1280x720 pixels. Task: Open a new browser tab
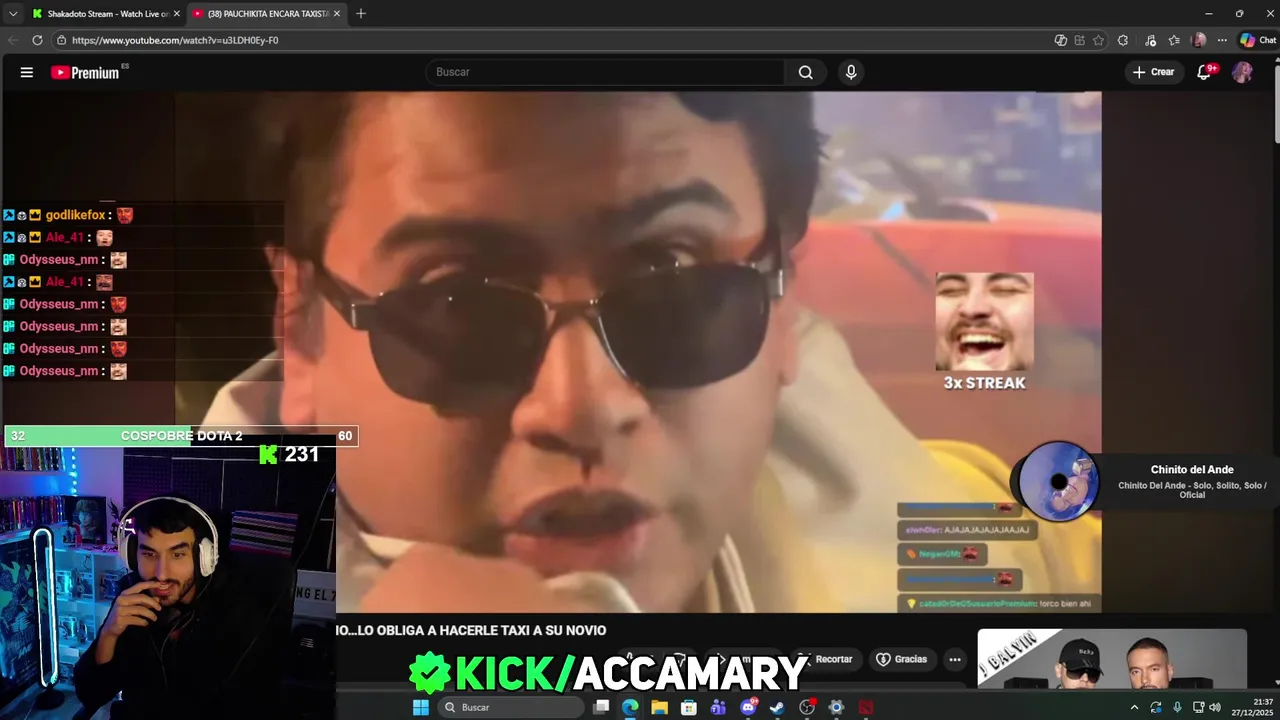pos(361,14)
